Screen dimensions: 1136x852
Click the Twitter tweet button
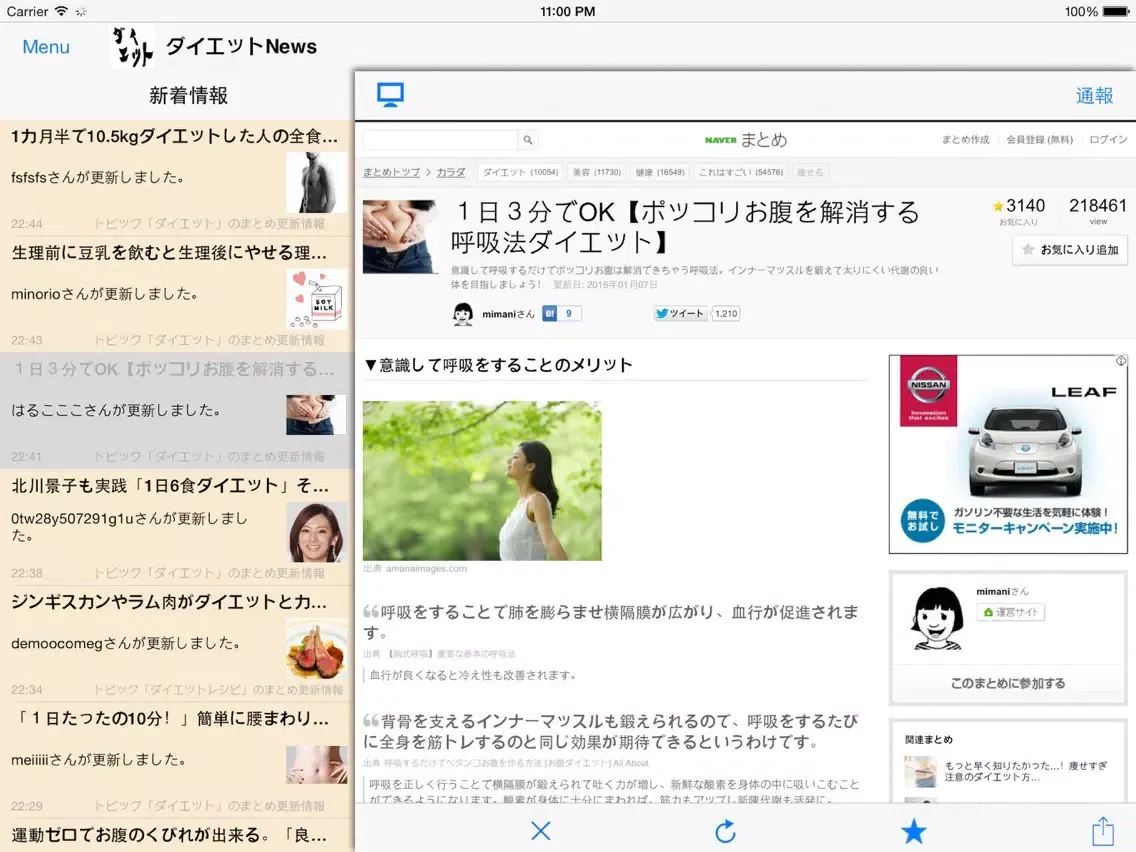click(x=680, y=313)
